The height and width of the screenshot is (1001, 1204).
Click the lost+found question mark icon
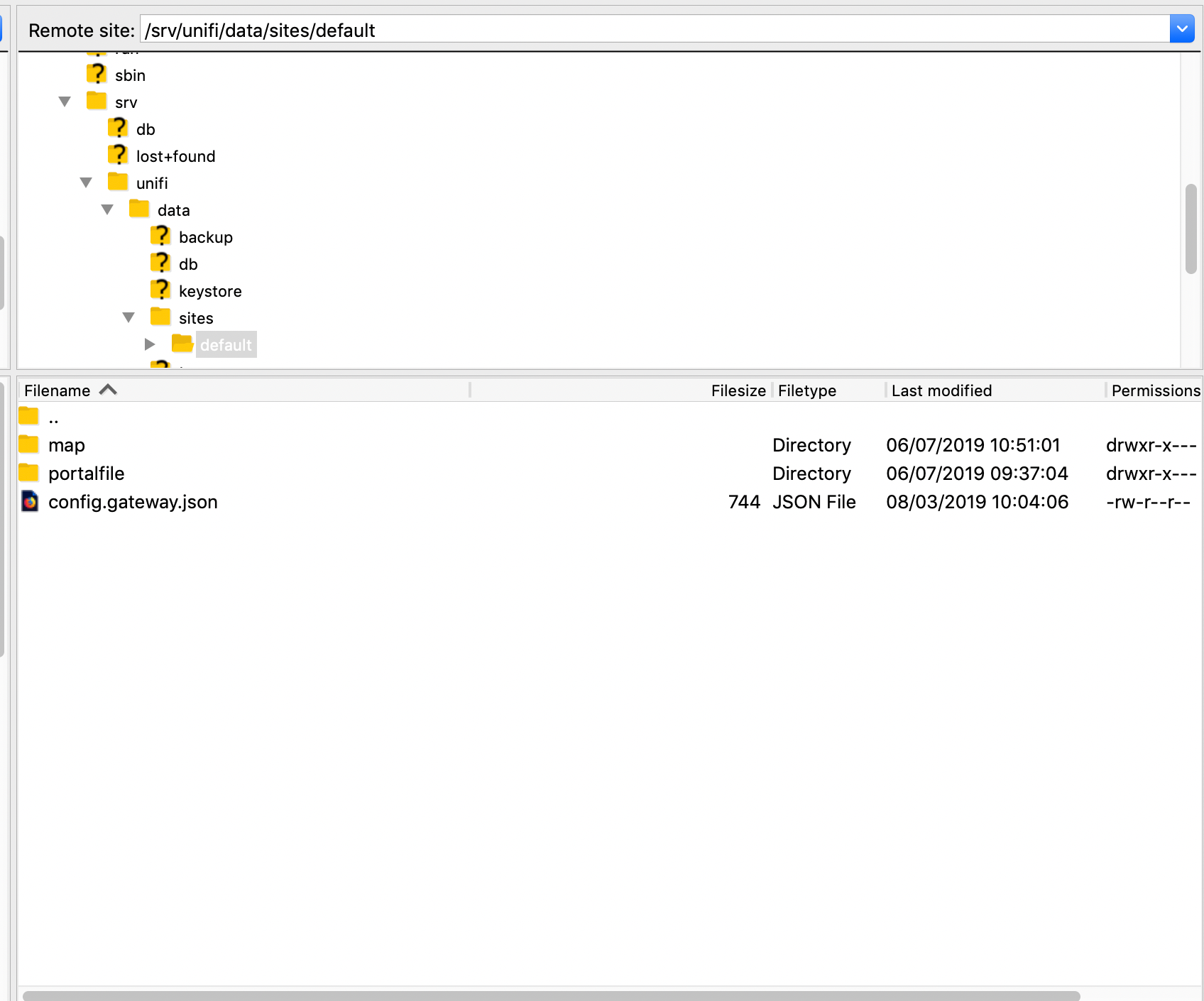[118, 155]
